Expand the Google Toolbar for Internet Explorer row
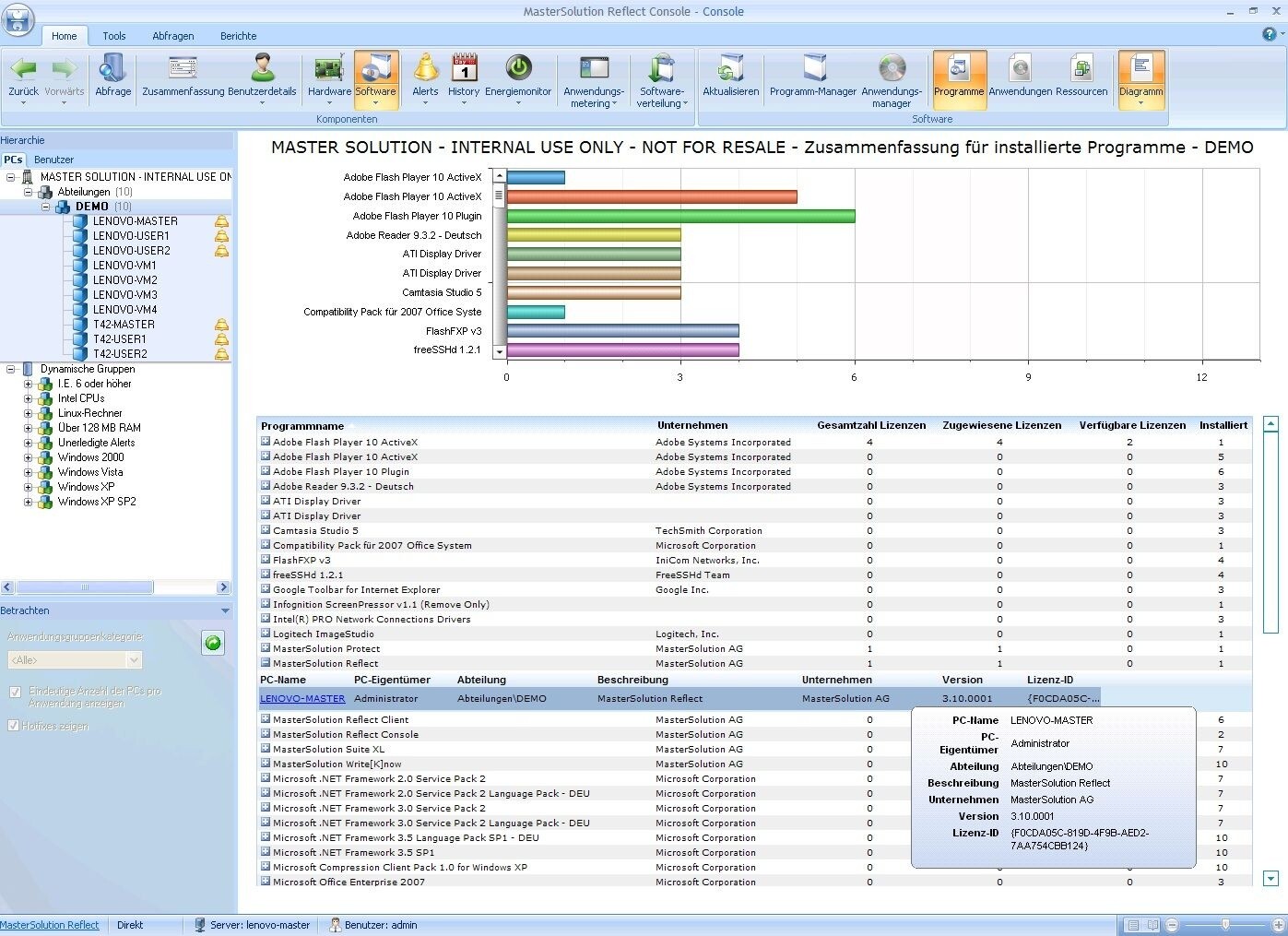The image size is (1288, 936). click(x=266, y=589)
